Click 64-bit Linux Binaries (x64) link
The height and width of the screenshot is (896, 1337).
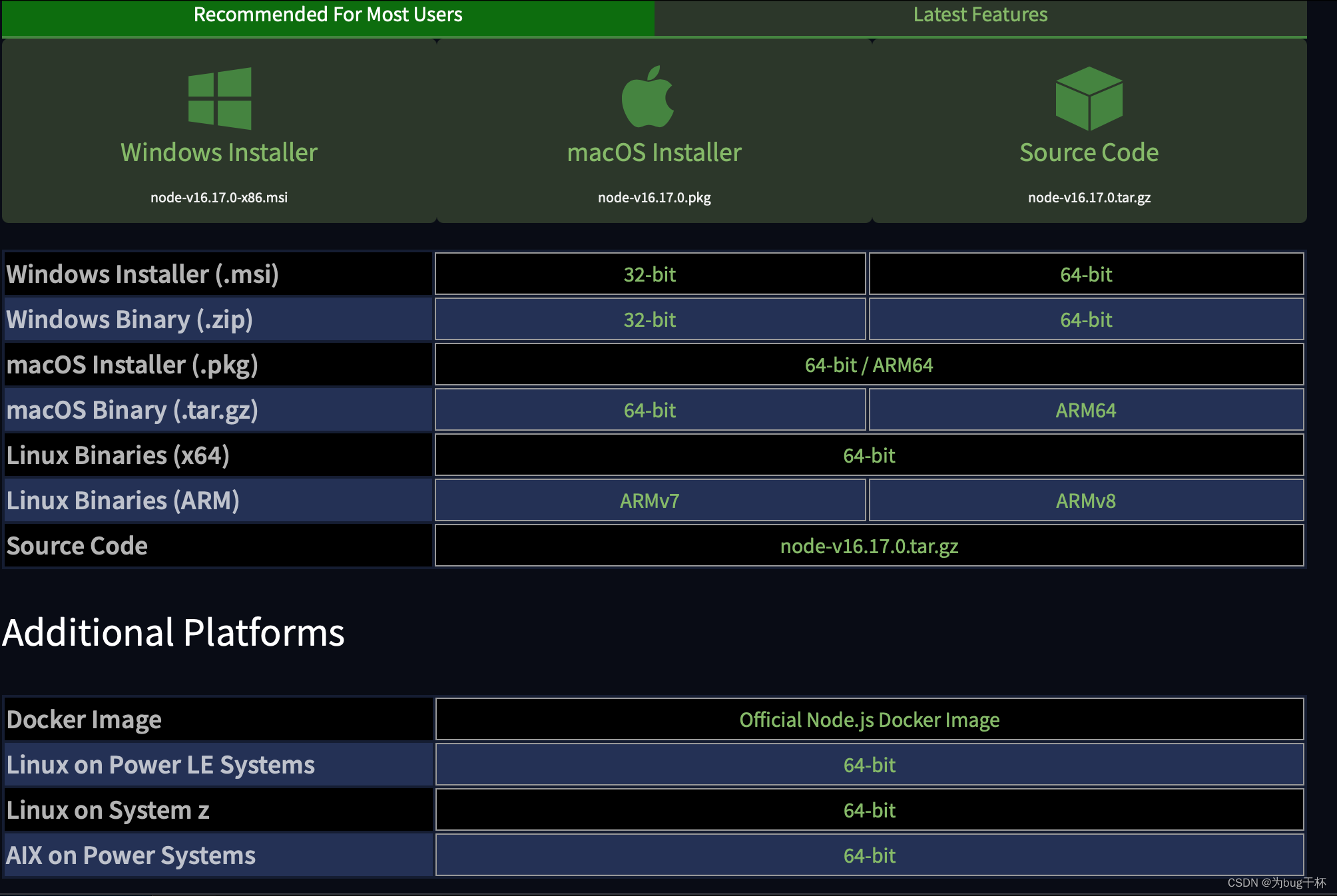click(869, 455)
